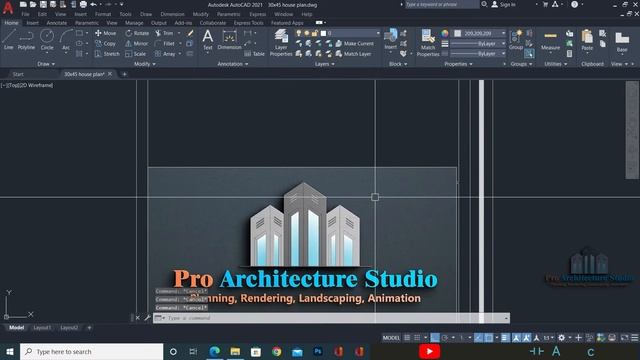Toggle annotation visibility in status bar
This screenshot has width=640, height=360.
point(516,338)
